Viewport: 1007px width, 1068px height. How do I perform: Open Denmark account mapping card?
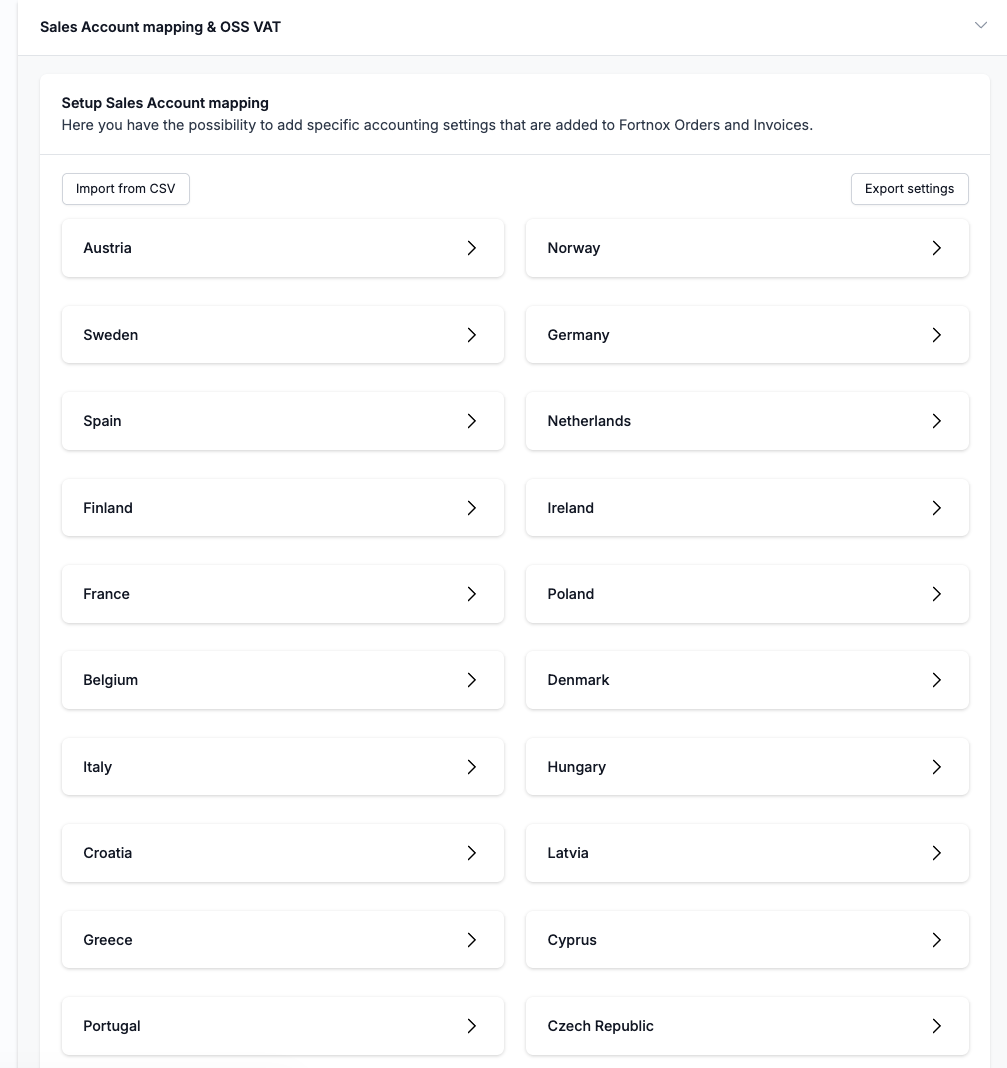[x=747, y=680]
